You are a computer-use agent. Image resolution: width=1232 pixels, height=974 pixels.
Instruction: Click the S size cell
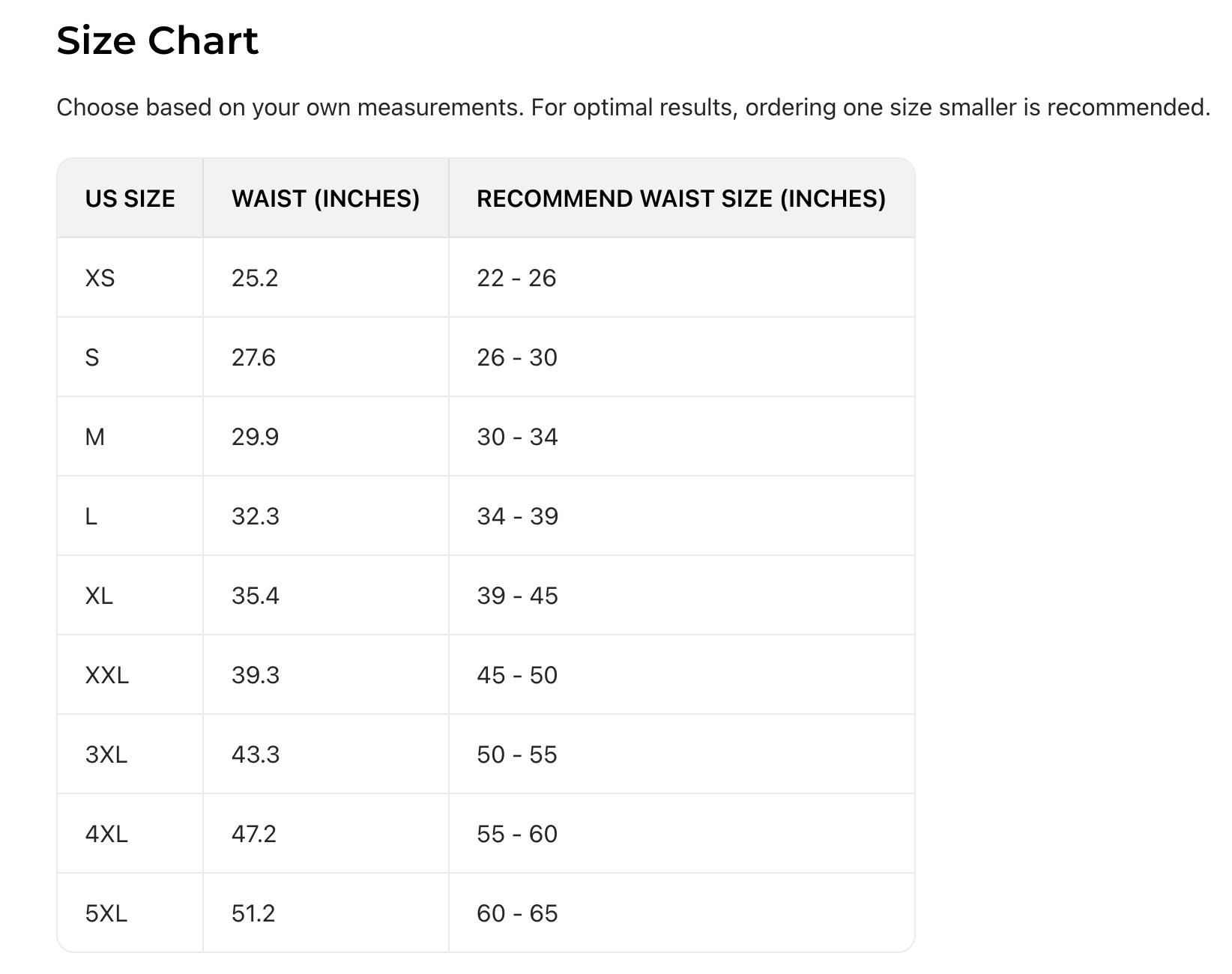pyautogui.click(x=92, y=357)
